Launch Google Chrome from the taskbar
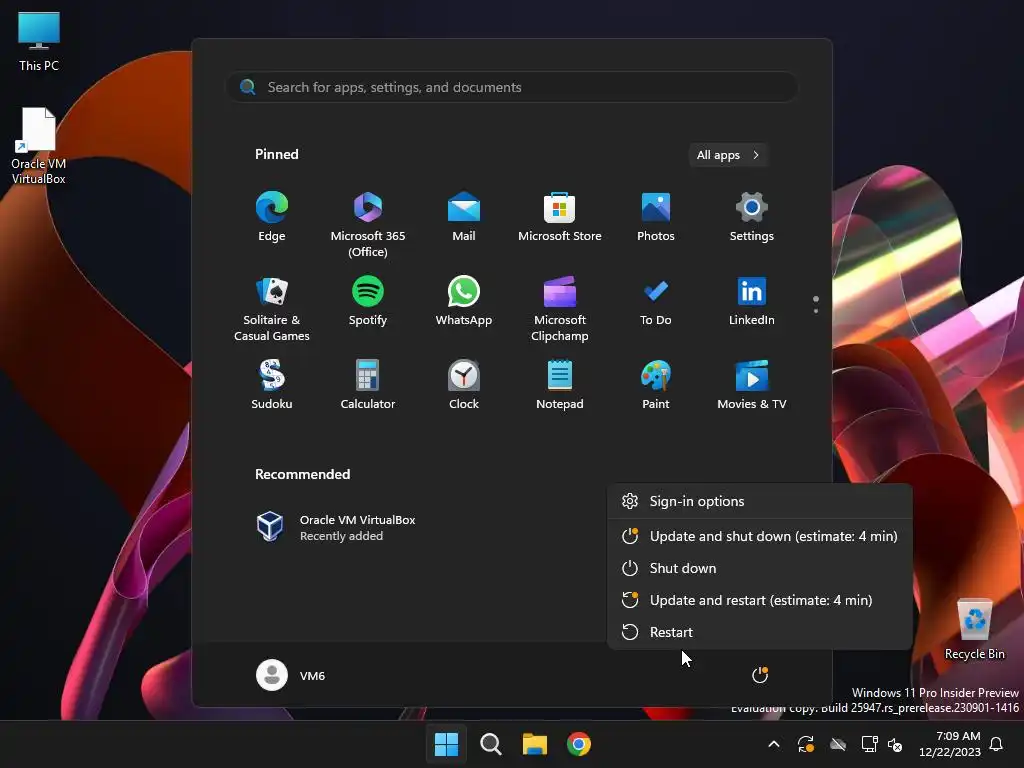Image resolution: width=1024 pixels, height=768 pixels. [579, 744]
